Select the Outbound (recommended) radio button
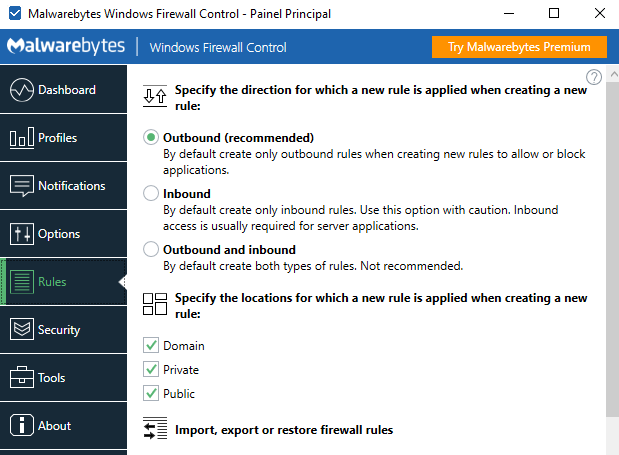Viewport: 619px width, 455px height. (x=151, y=137)
